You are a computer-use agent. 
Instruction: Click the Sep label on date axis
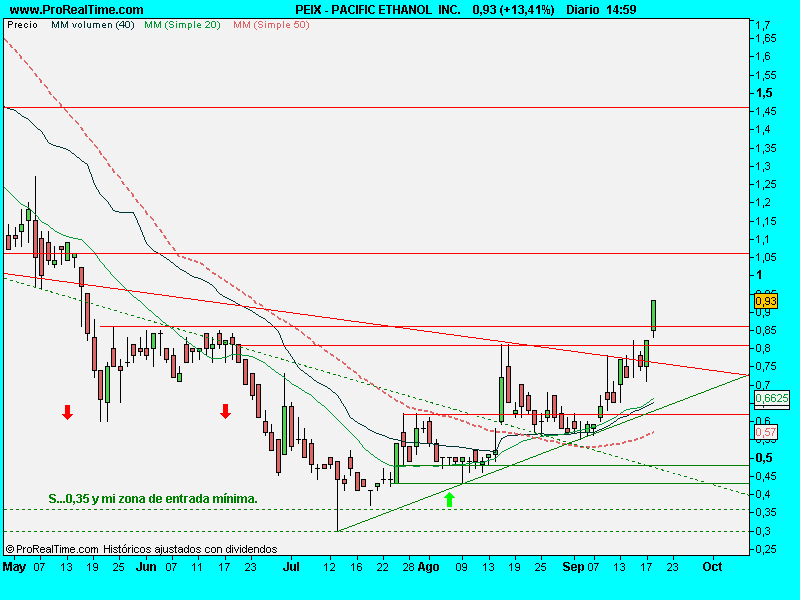573,567
